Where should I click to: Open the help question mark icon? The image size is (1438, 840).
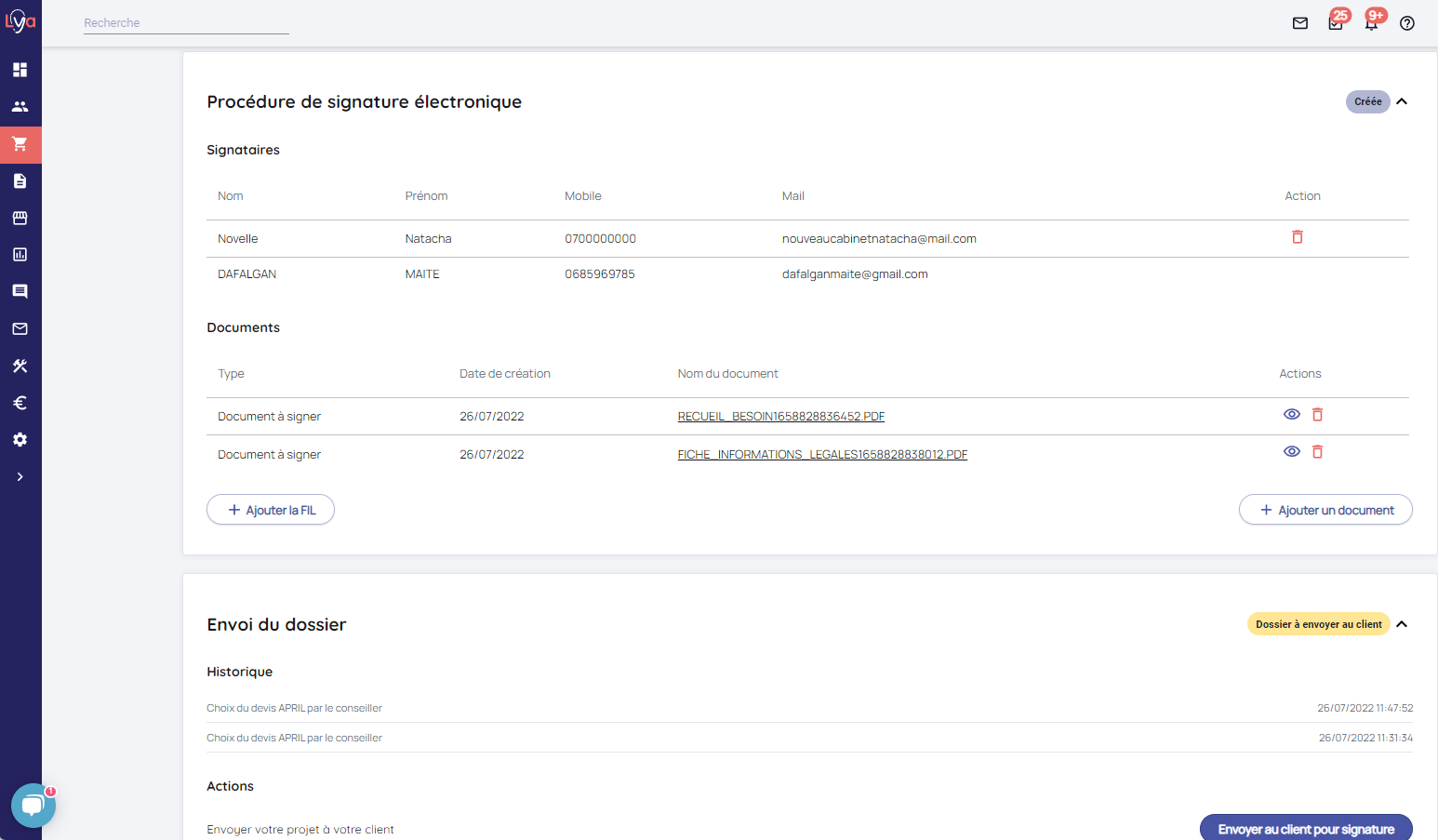click(1406, 23)
